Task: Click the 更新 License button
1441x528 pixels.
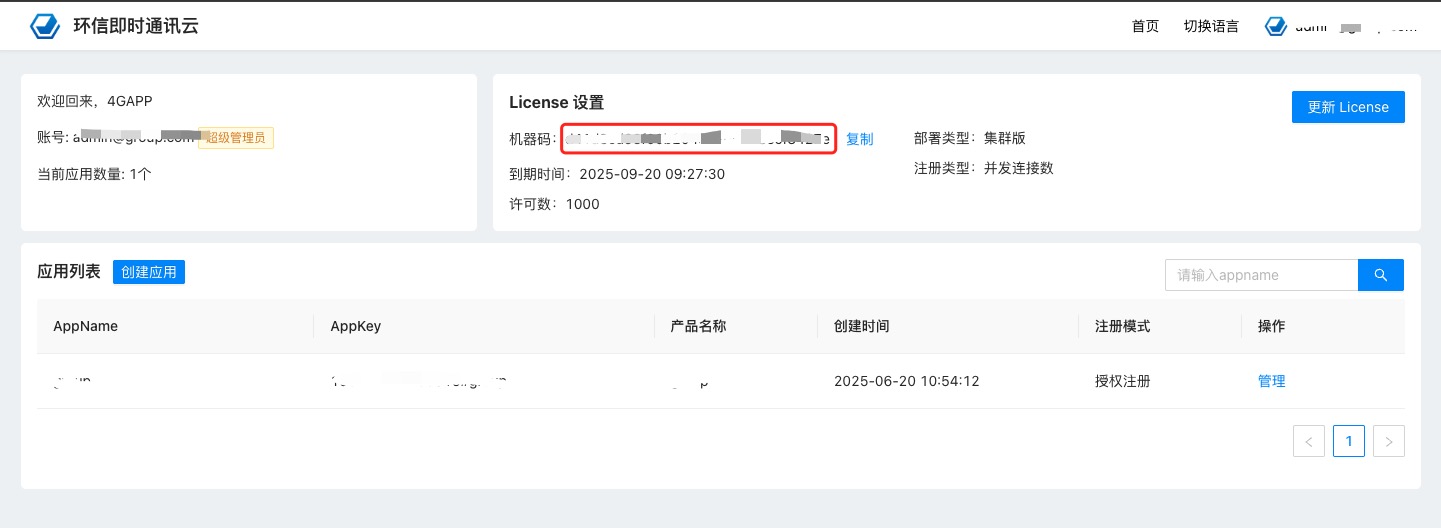Action: coord(1347,107)
